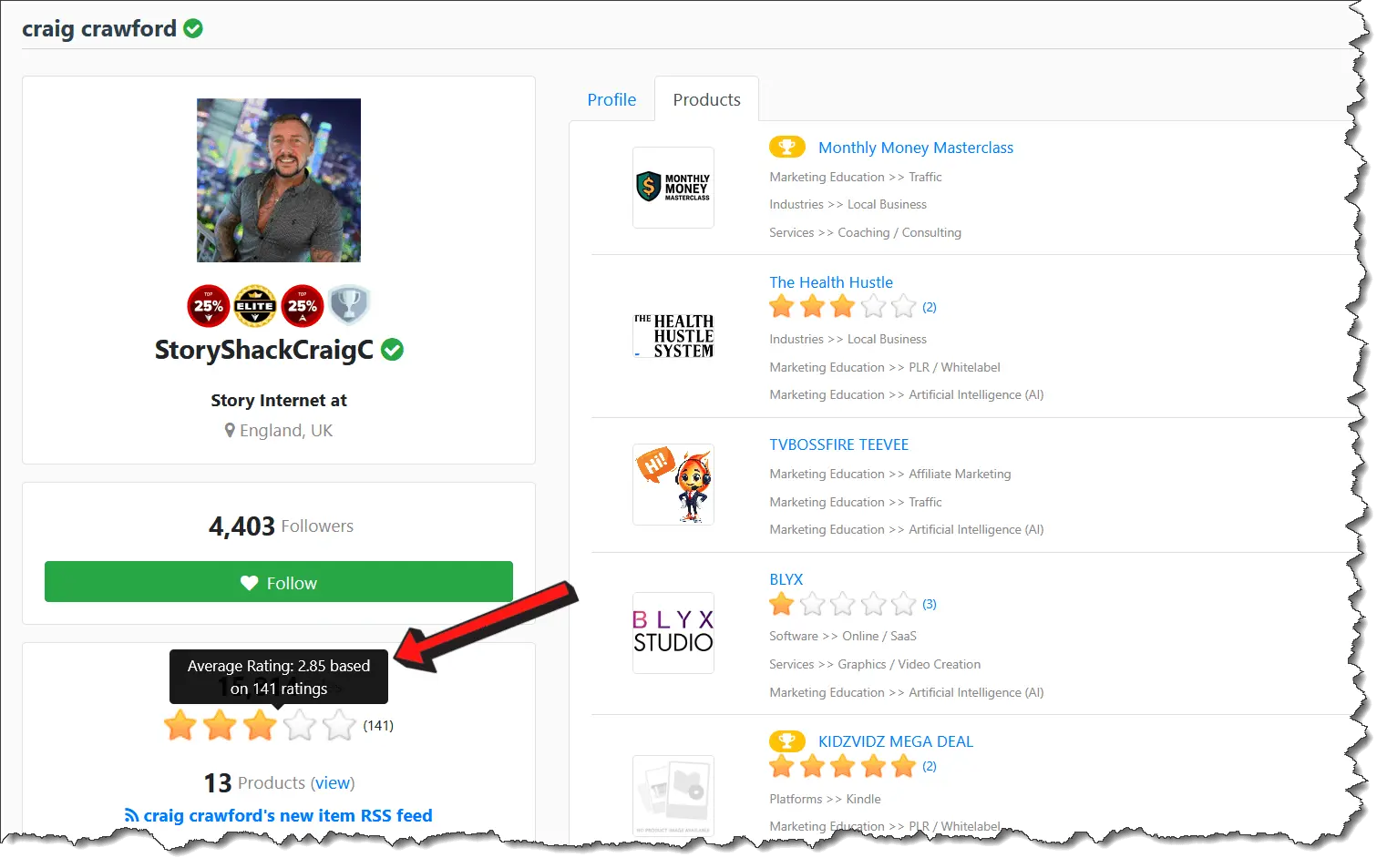
Task: Click 'Services >> Coaching / Consulting' category
Action: [865, 232]
